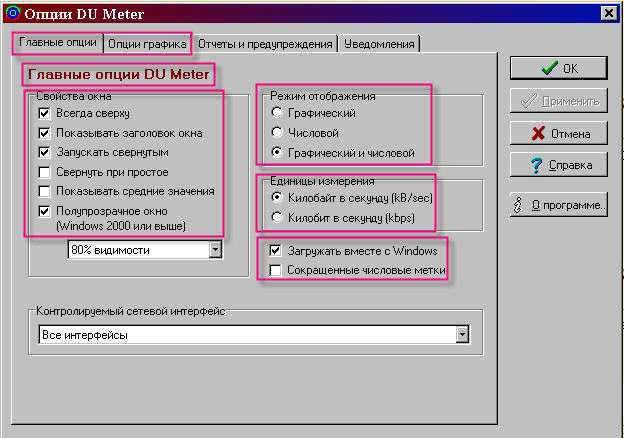
Task: Open Отчеты и предупреждения tab
Action: [265, 44]
